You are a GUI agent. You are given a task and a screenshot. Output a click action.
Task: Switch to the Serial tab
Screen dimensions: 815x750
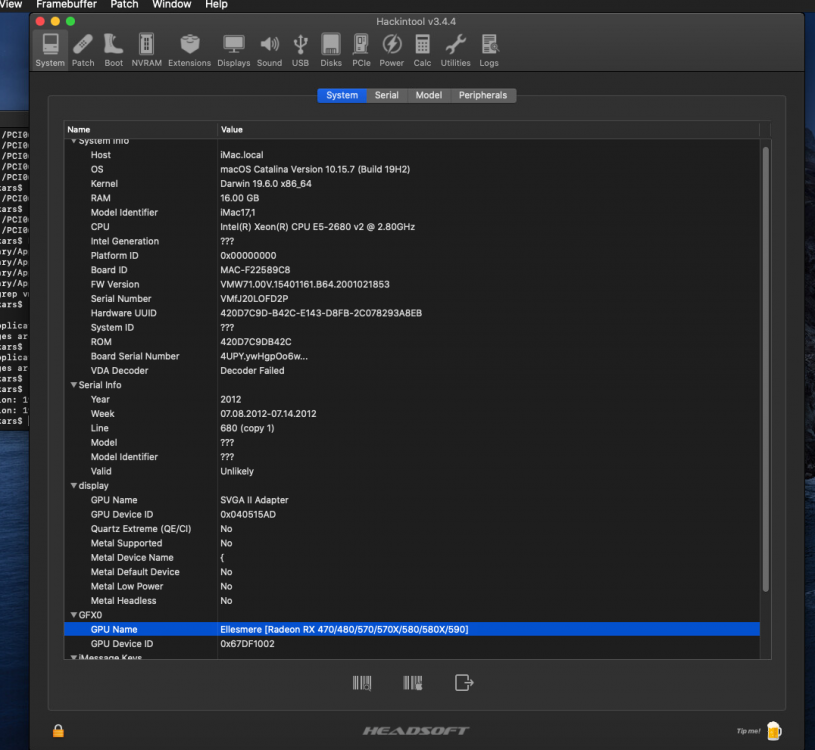pos(387,95)
